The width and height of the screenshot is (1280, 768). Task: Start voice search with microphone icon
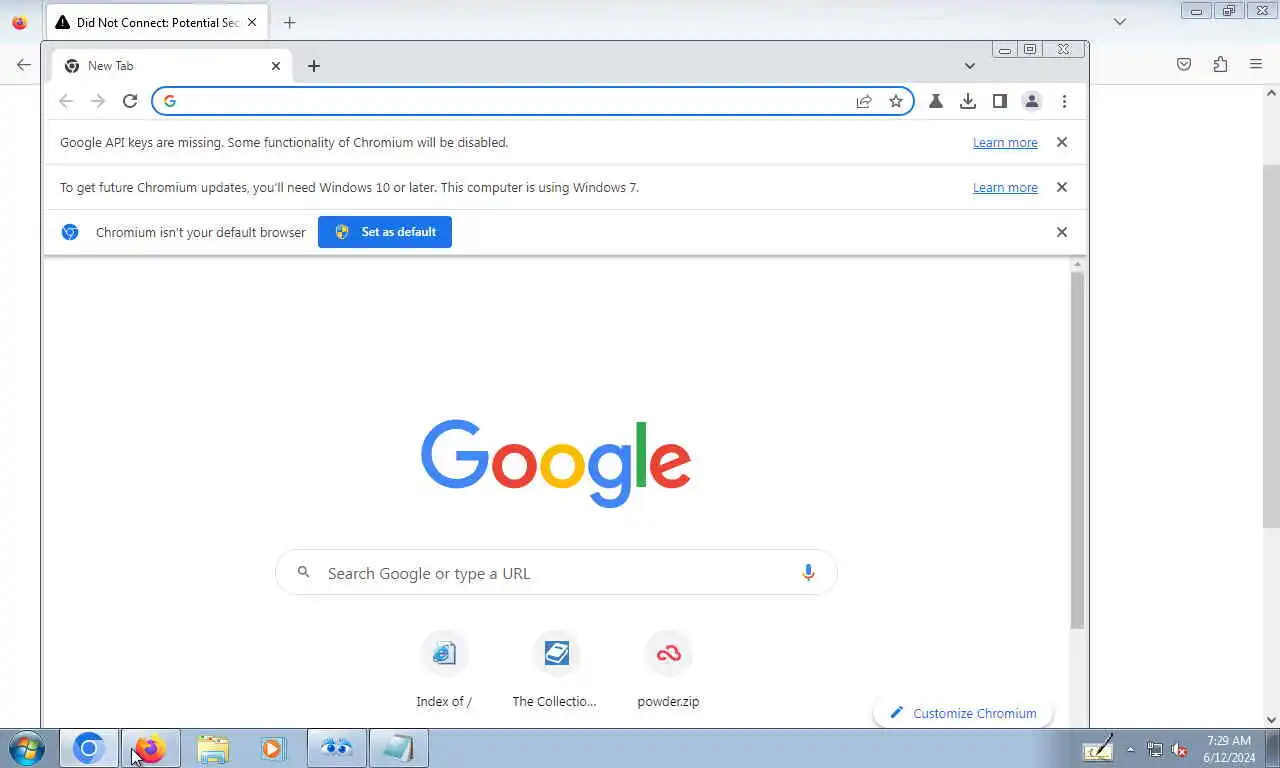pos(808,573)
